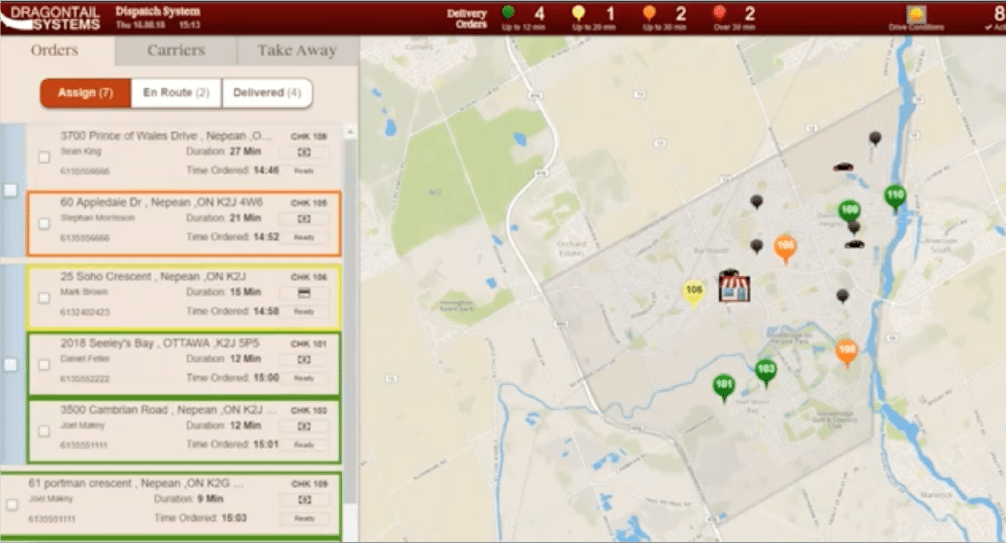The image size is (1006, 543).
Task: Click green map pin 101
Action: tap(724, 385)
